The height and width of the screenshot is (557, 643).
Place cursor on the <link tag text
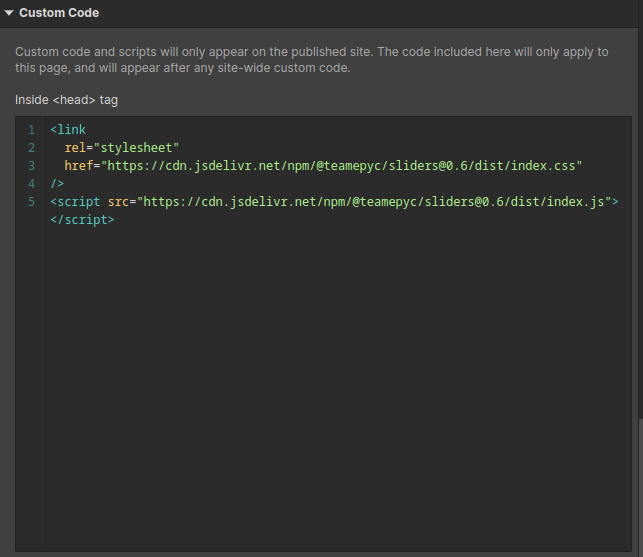[x=68, y=130]
